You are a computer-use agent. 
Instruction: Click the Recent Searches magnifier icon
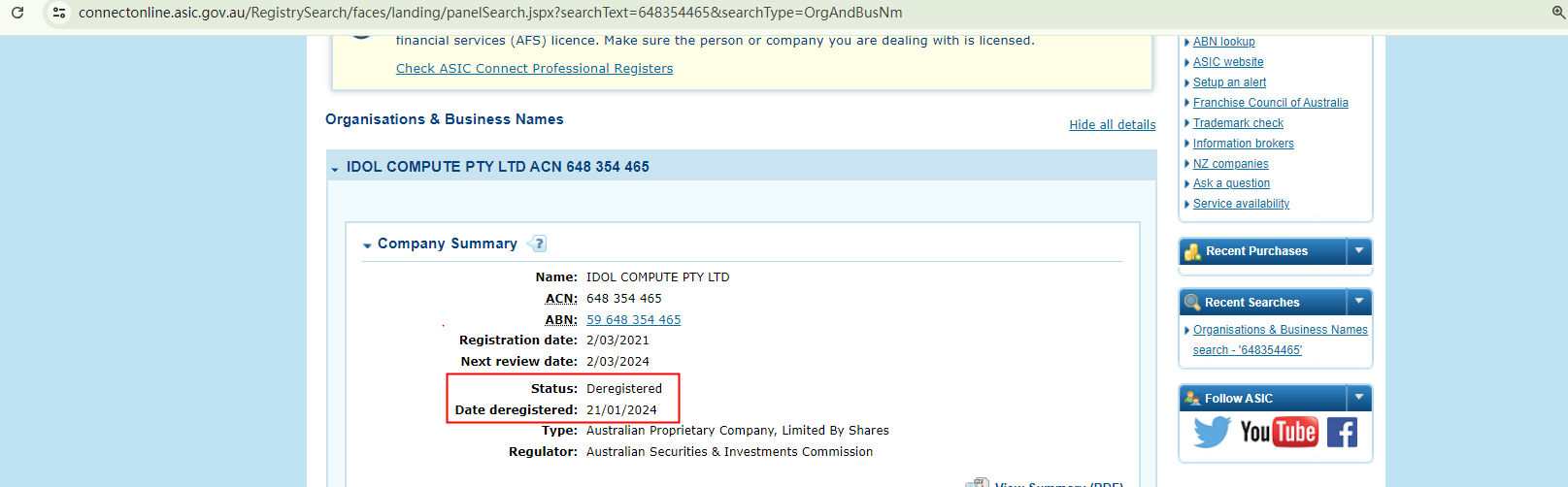(1192, 303)
